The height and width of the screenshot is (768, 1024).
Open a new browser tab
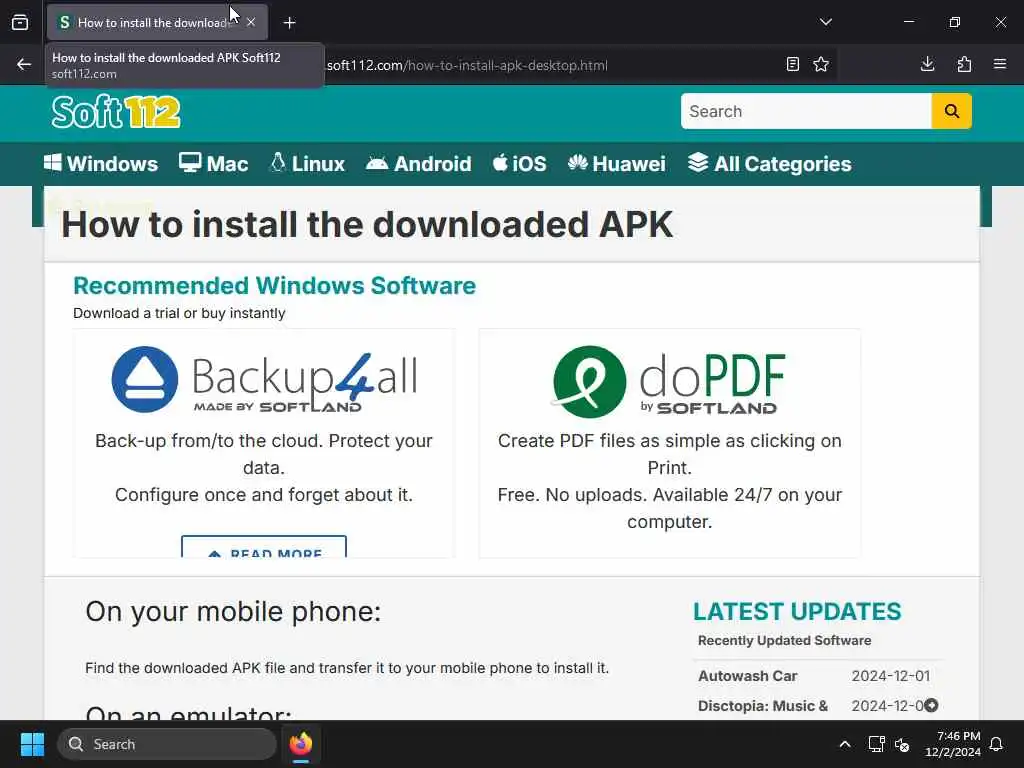pos(289,23)
